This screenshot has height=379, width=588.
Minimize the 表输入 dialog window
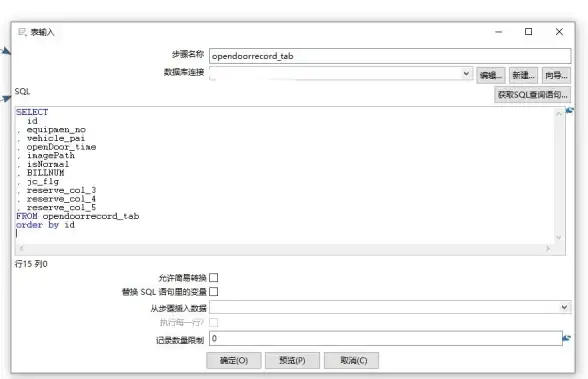click(x=498, y=32)
